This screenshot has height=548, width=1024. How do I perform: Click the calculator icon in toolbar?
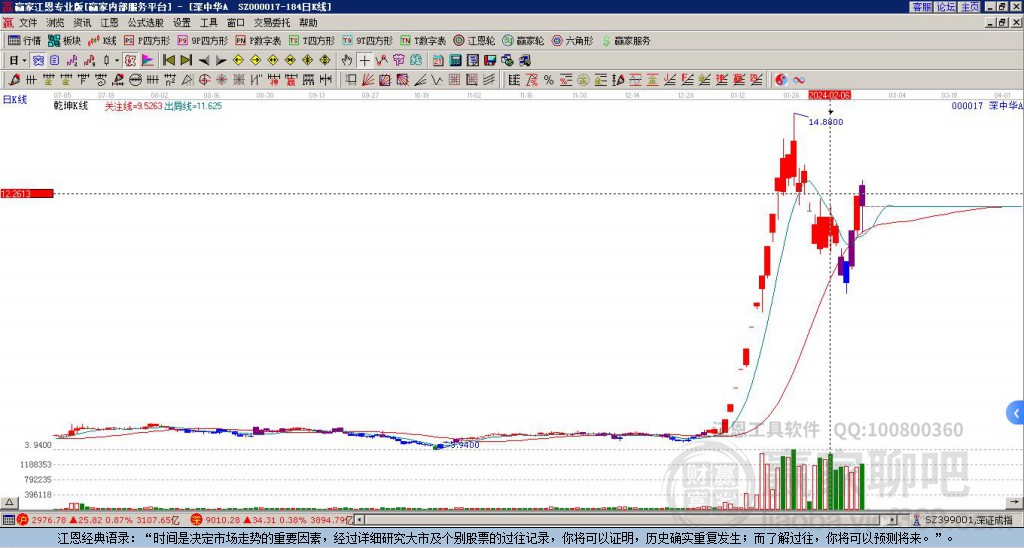click(x=455, y=61)
